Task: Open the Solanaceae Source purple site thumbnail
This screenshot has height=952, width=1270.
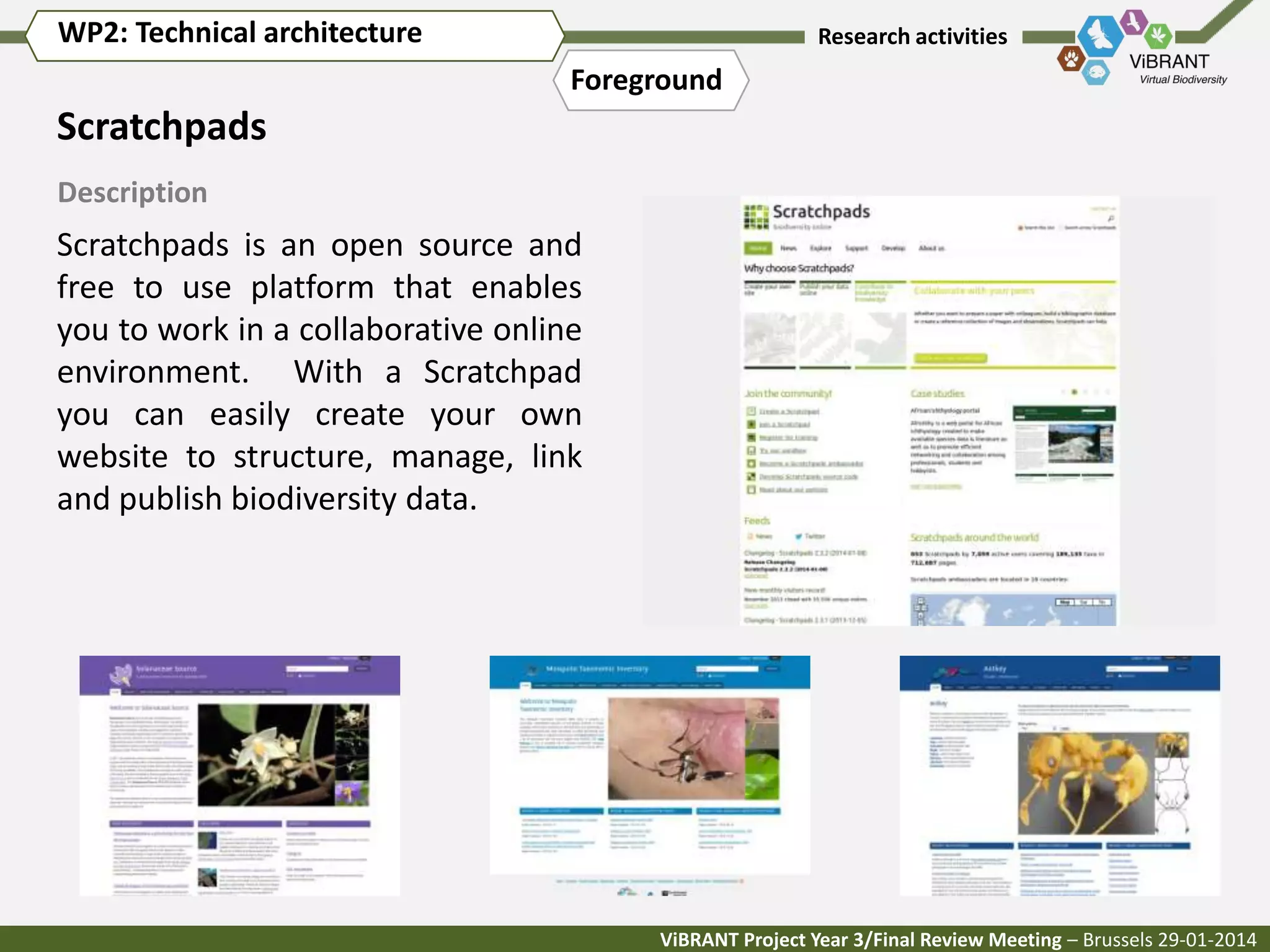Action: [x=239, y=775]
